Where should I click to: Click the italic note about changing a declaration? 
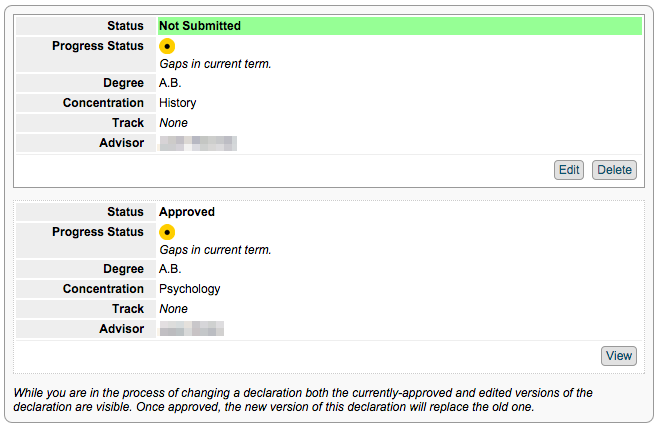[x=303, y=400]
